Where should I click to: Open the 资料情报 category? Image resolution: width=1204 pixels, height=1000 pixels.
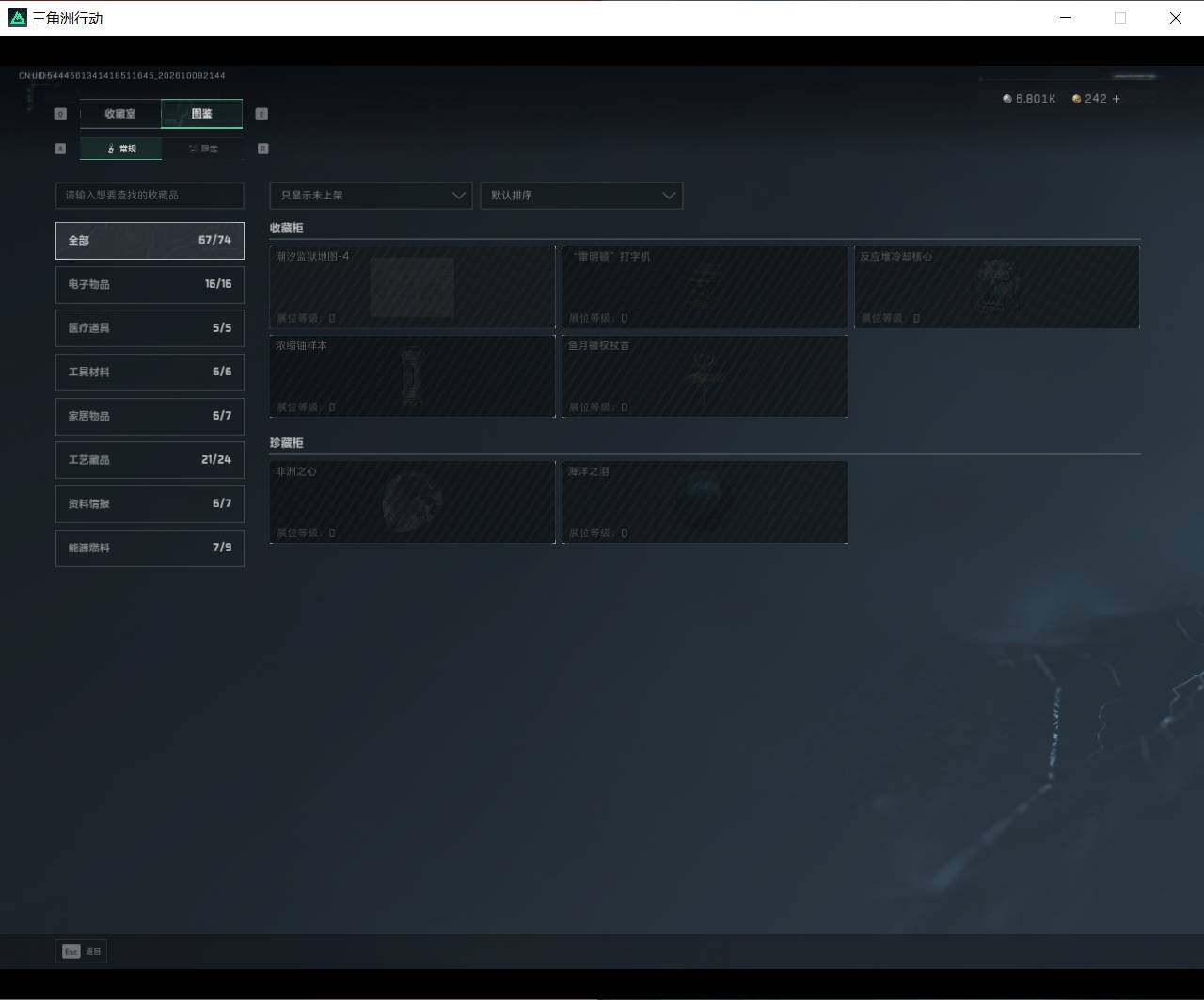pos(150,504)
